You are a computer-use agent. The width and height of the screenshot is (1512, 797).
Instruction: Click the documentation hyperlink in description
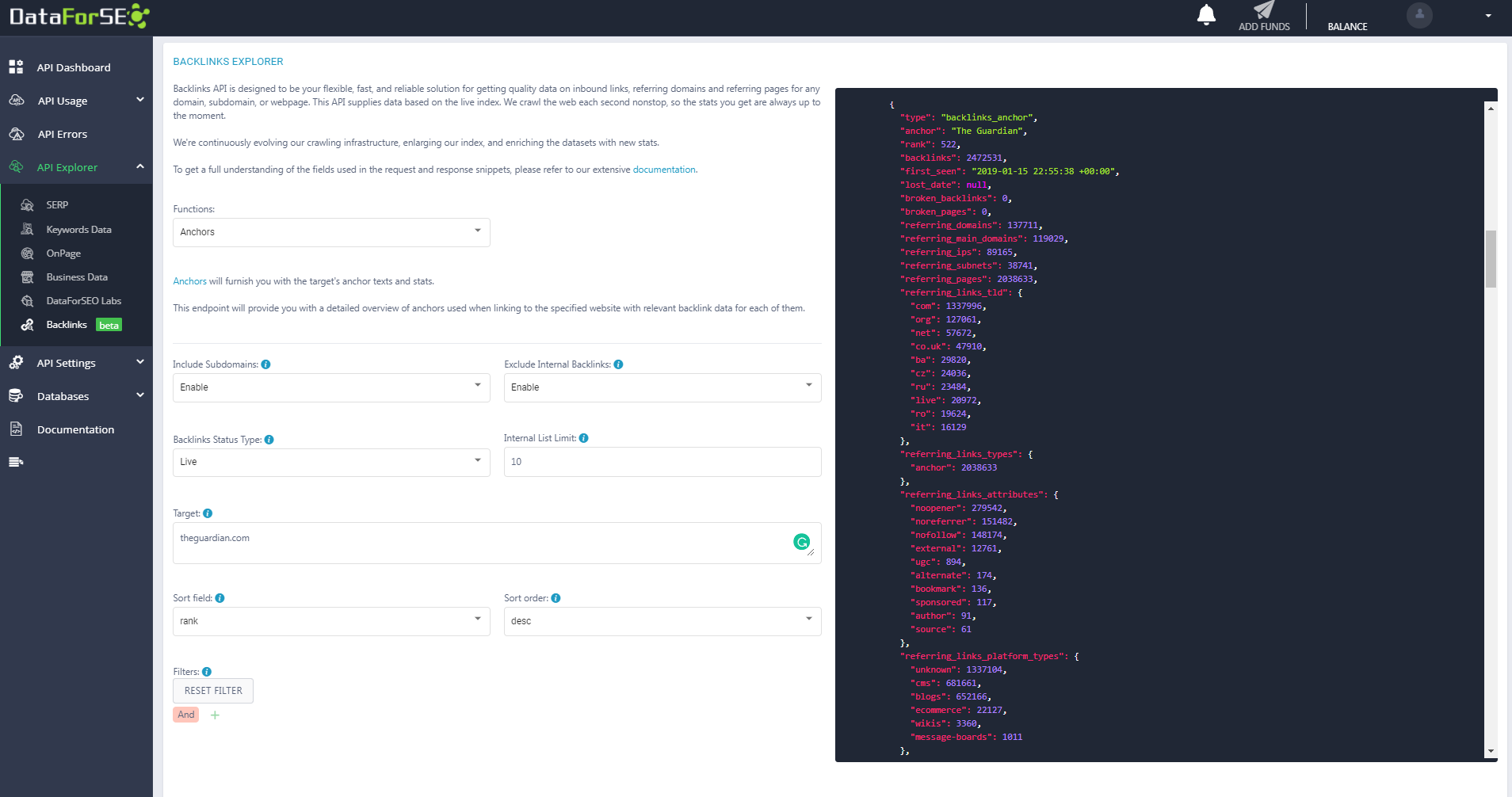[x=664, y=170]
